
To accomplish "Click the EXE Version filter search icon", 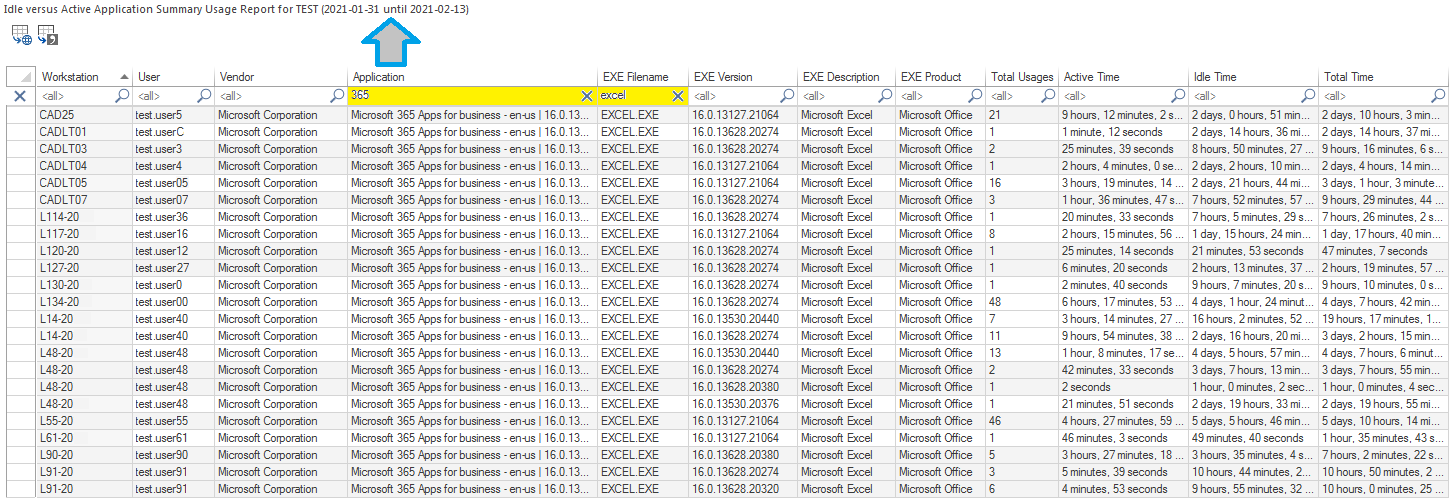I will click(x=786, y=96).
